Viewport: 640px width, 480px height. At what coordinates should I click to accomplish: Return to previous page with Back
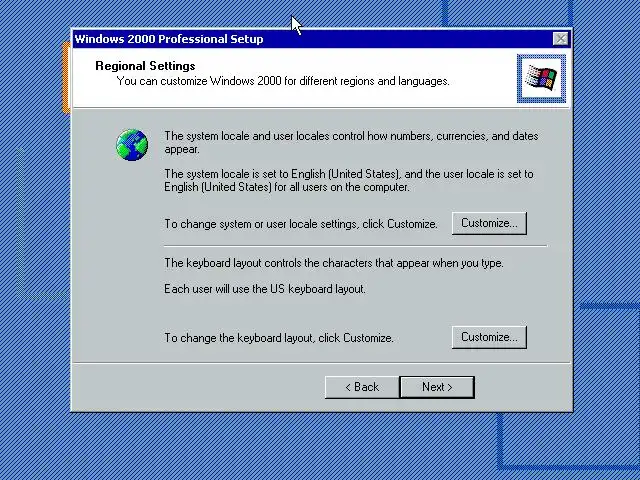click(x=362, y=387)
